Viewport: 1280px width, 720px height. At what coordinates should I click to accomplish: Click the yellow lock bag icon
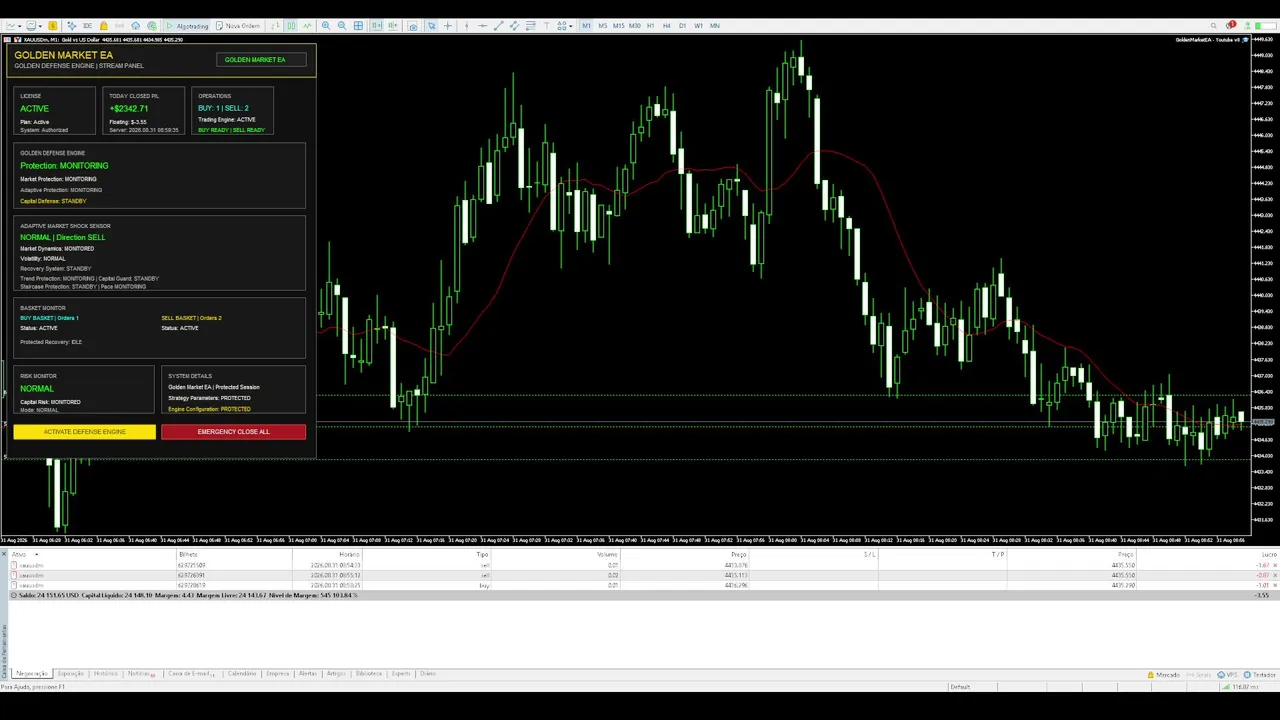pyautogui.click(x=104, y=25)
